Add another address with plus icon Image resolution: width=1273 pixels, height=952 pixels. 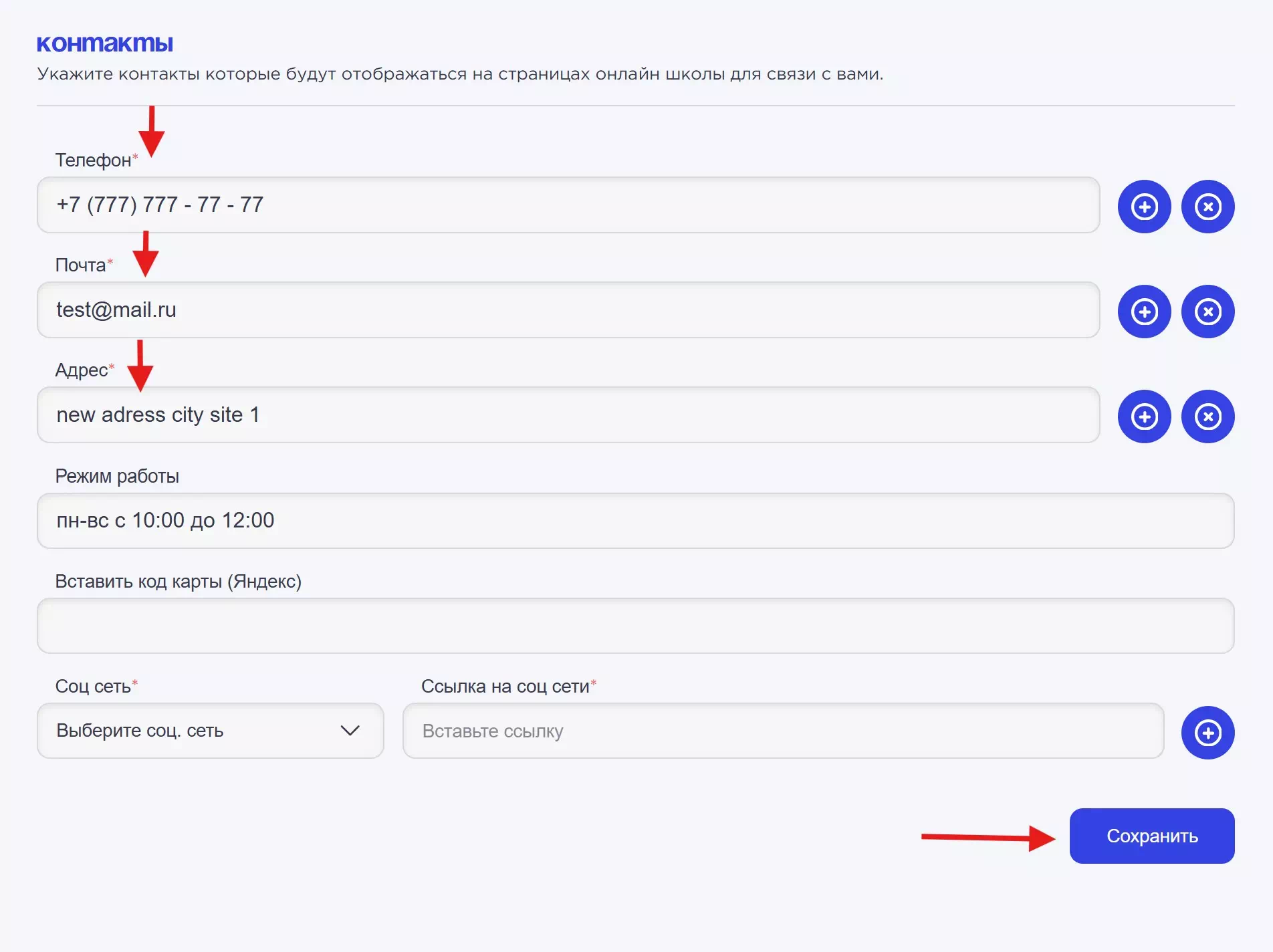tap(1144, 416)
